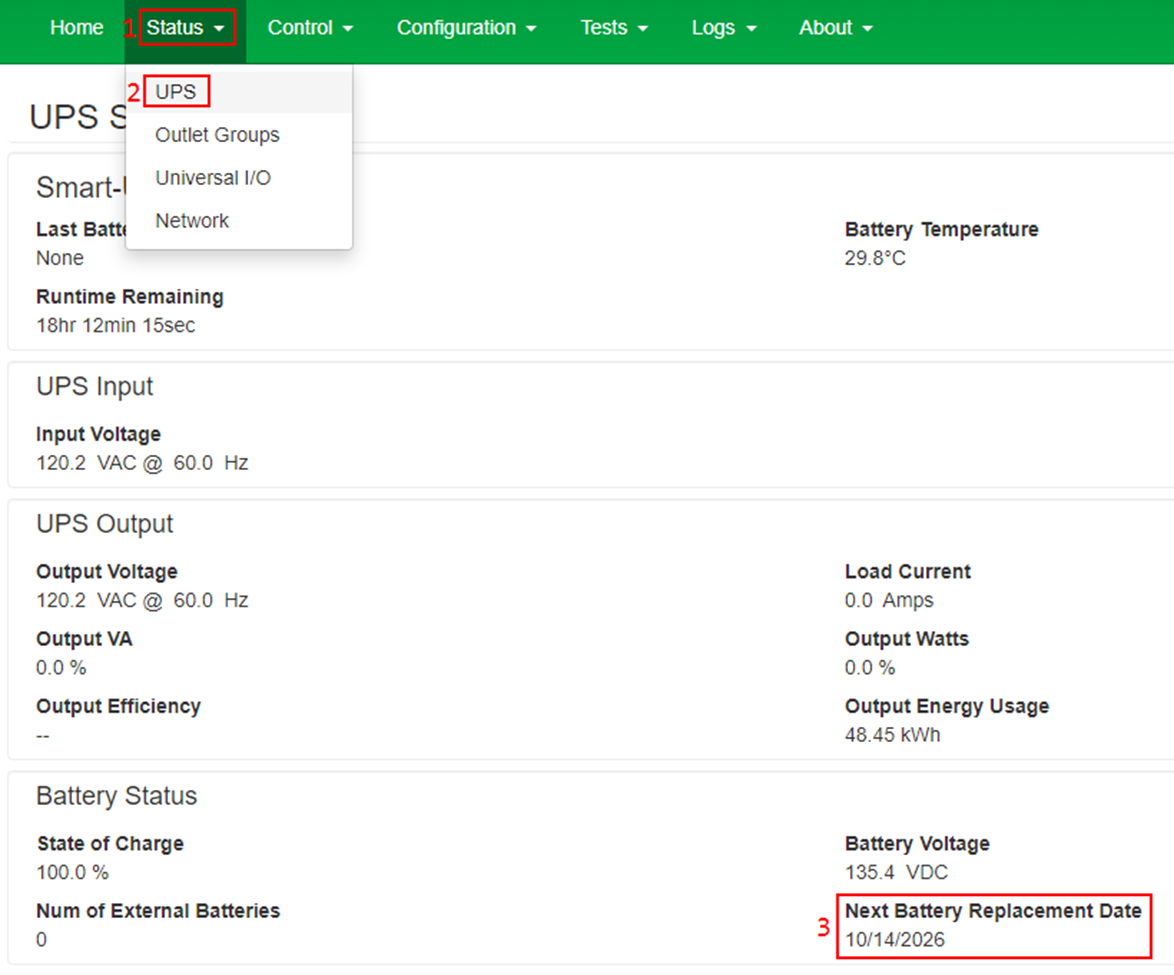Open the About dropdown menu
The image size is (1174, 975).
(x=836, y=28)
